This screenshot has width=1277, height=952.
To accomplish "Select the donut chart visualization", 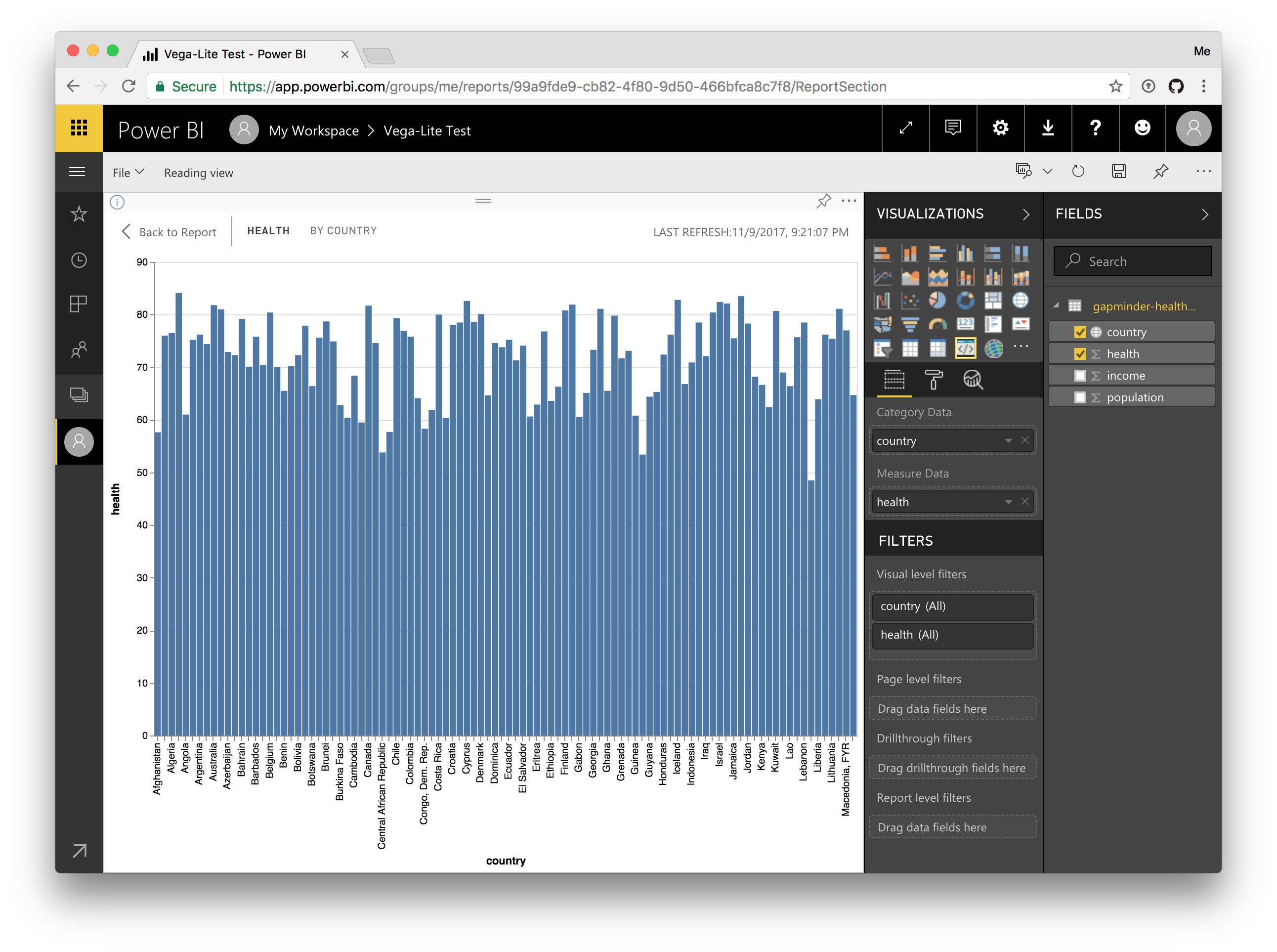I will tap(965, 300).
